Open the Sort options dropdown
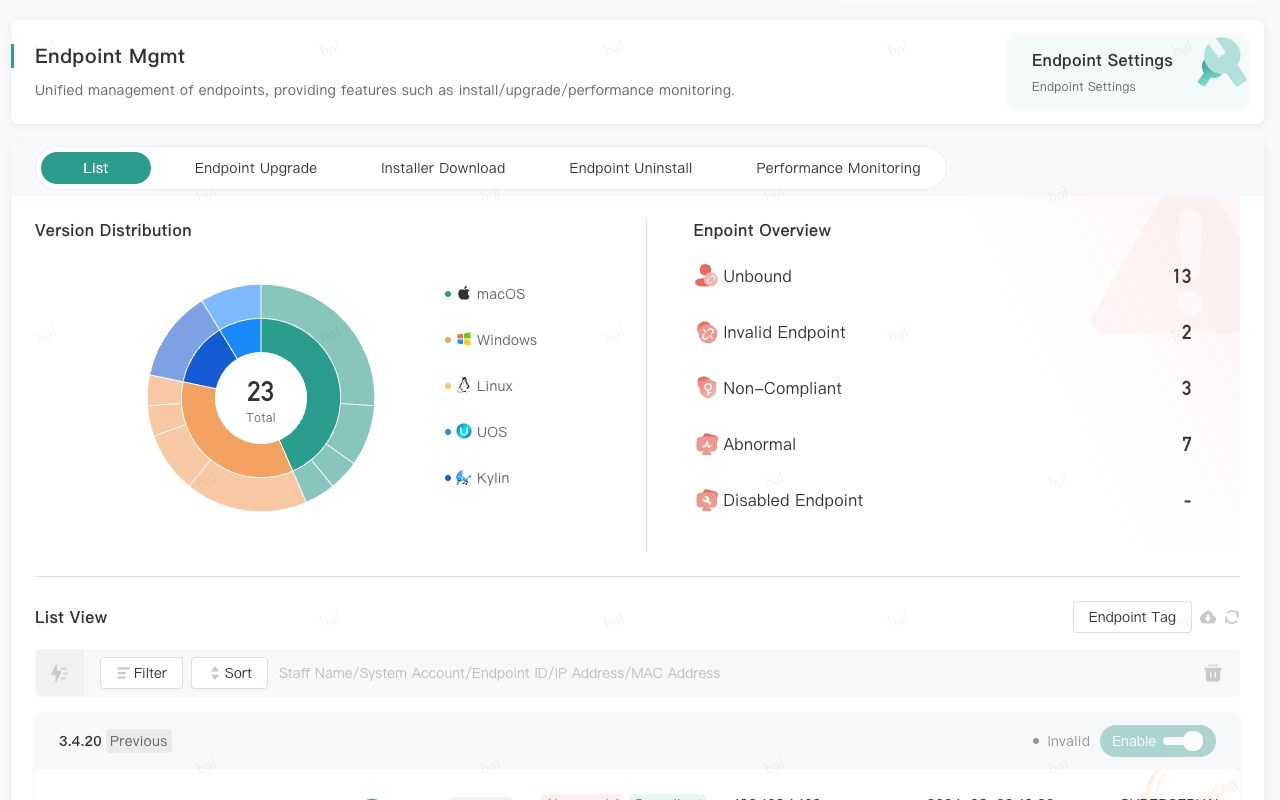The height and width of the screenshot is (800, 1280). (229, 673)
